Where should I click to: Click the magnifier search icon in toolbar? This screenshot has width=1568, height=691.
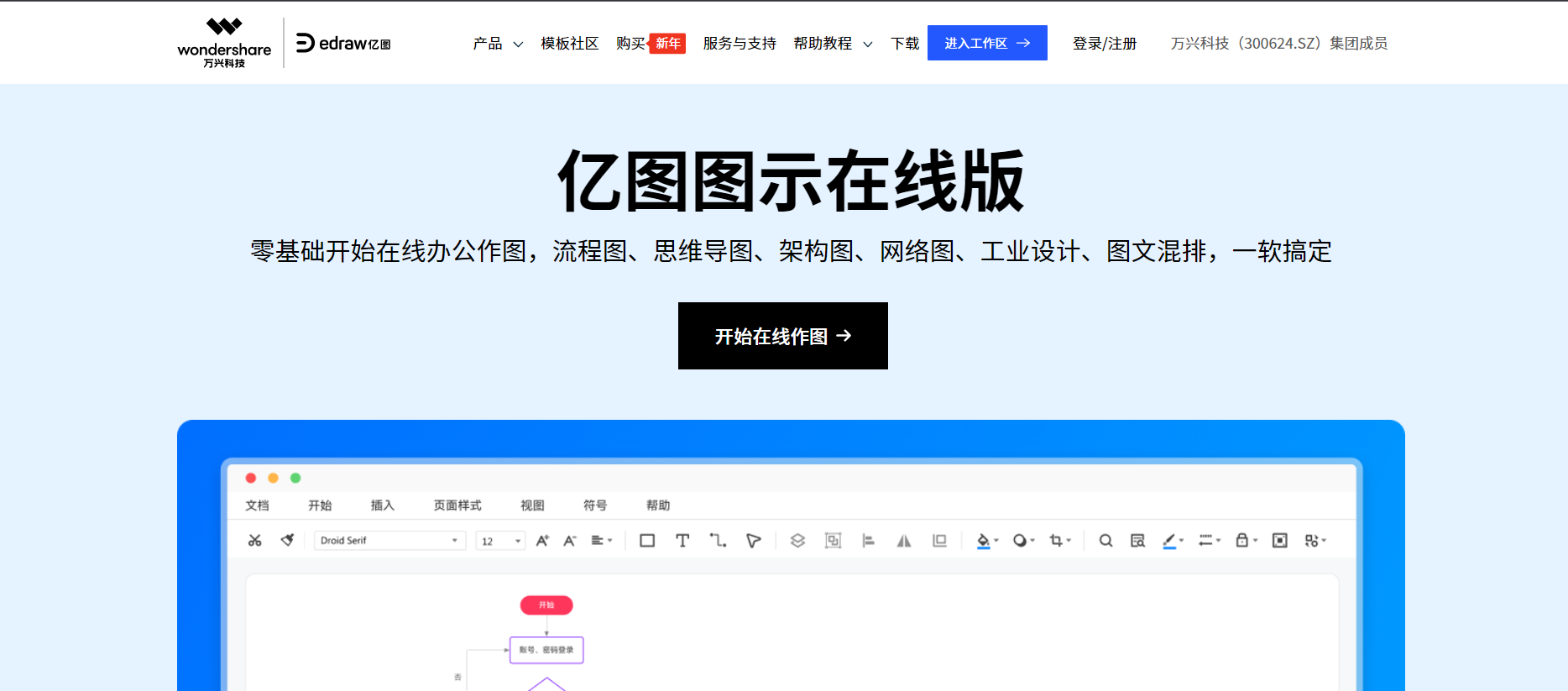[x=1105, y=541]
